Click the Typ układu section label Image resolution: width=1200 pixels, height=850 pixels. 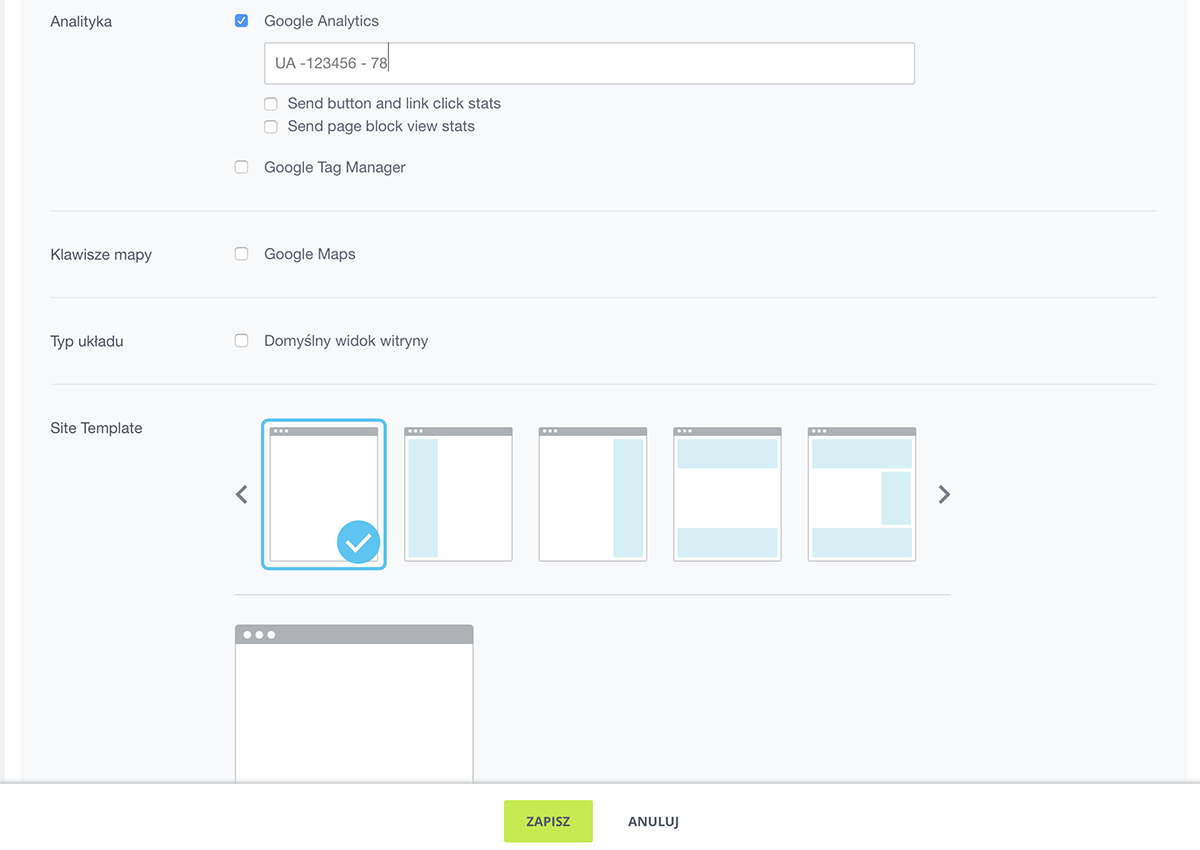click(x=87, y=341)
